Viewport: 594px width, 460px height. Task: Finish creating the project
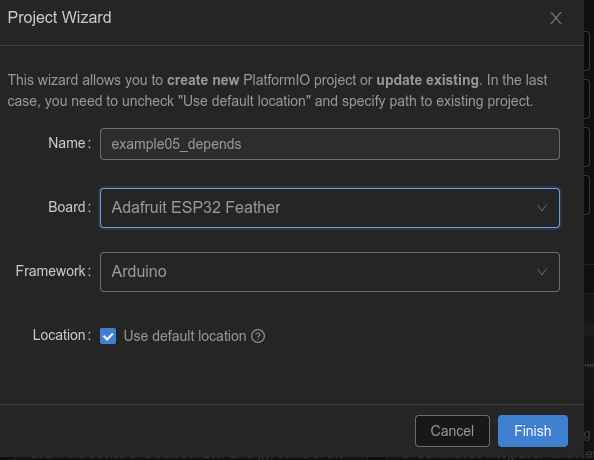tap(533, 431)
